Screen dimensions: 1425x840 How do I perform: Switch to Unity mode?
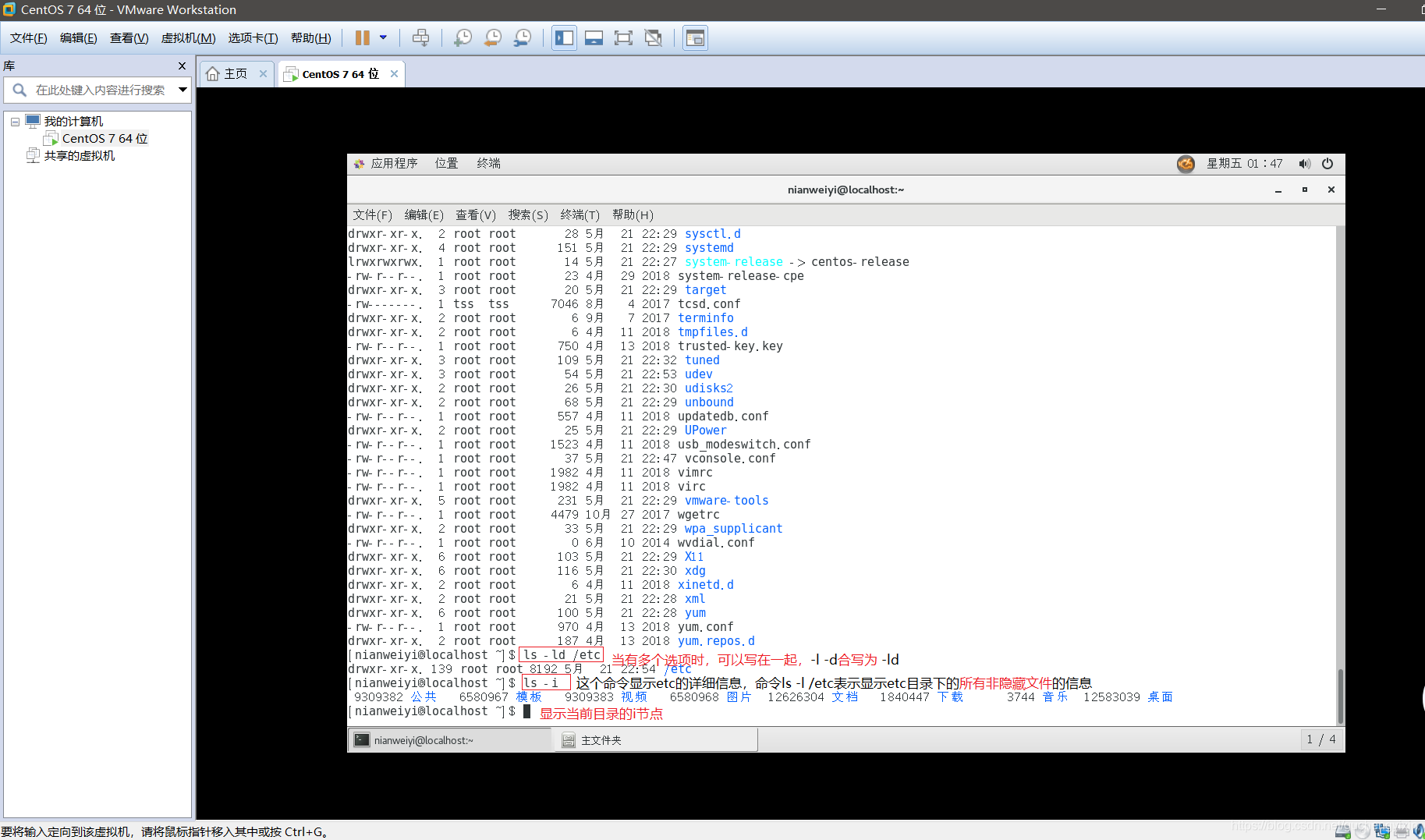(653, 37)
